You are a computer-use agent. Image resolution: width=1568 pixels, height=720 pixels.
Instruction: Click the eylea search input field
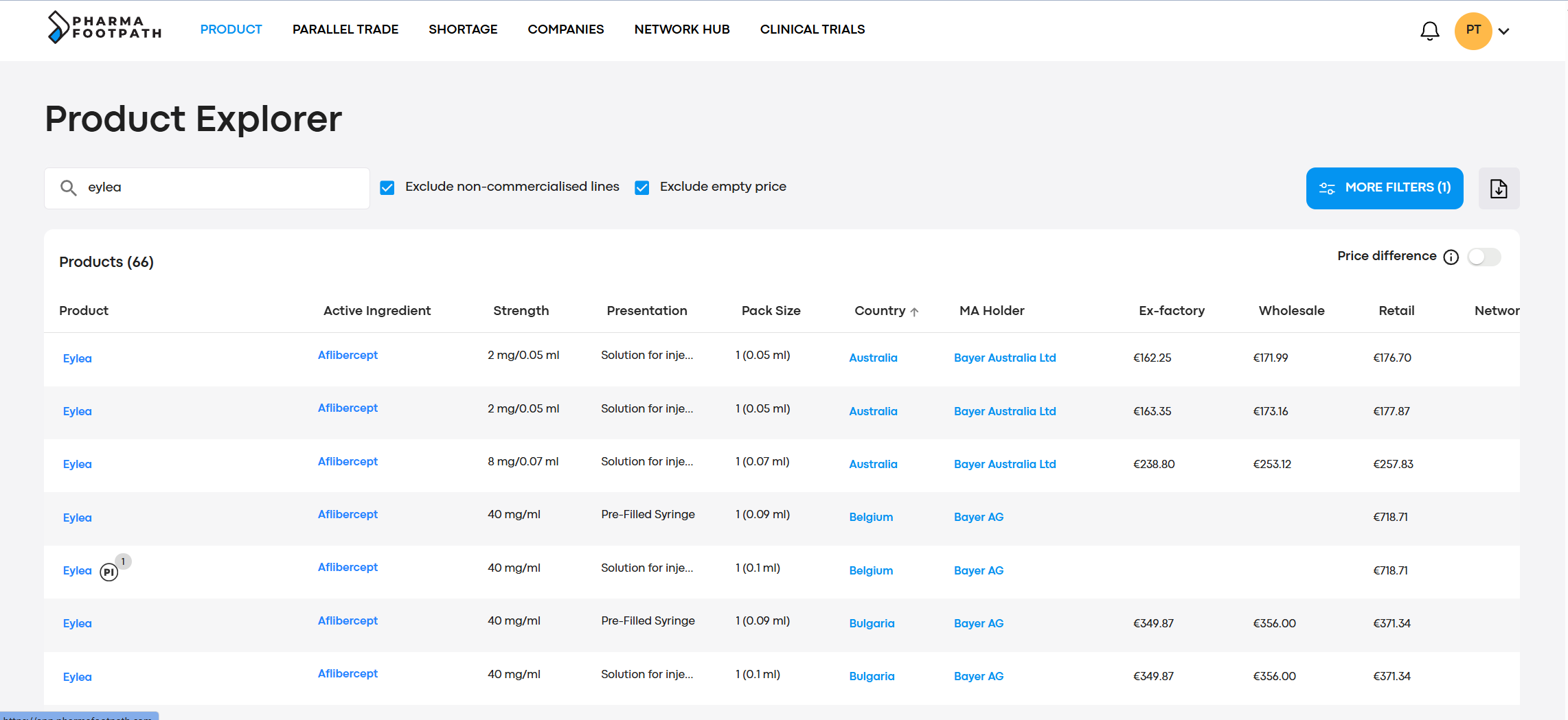point(220,187)
